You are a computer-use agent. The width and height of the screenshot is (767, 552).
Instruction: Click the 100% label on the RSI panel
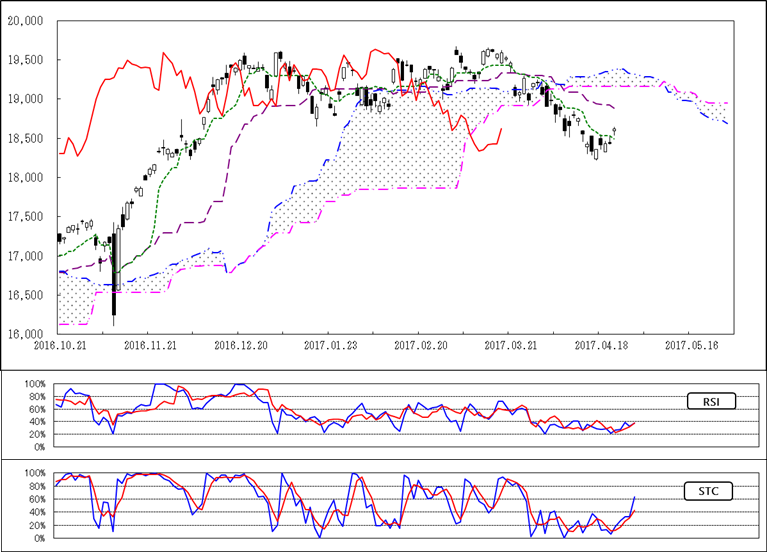click(34, 385)
